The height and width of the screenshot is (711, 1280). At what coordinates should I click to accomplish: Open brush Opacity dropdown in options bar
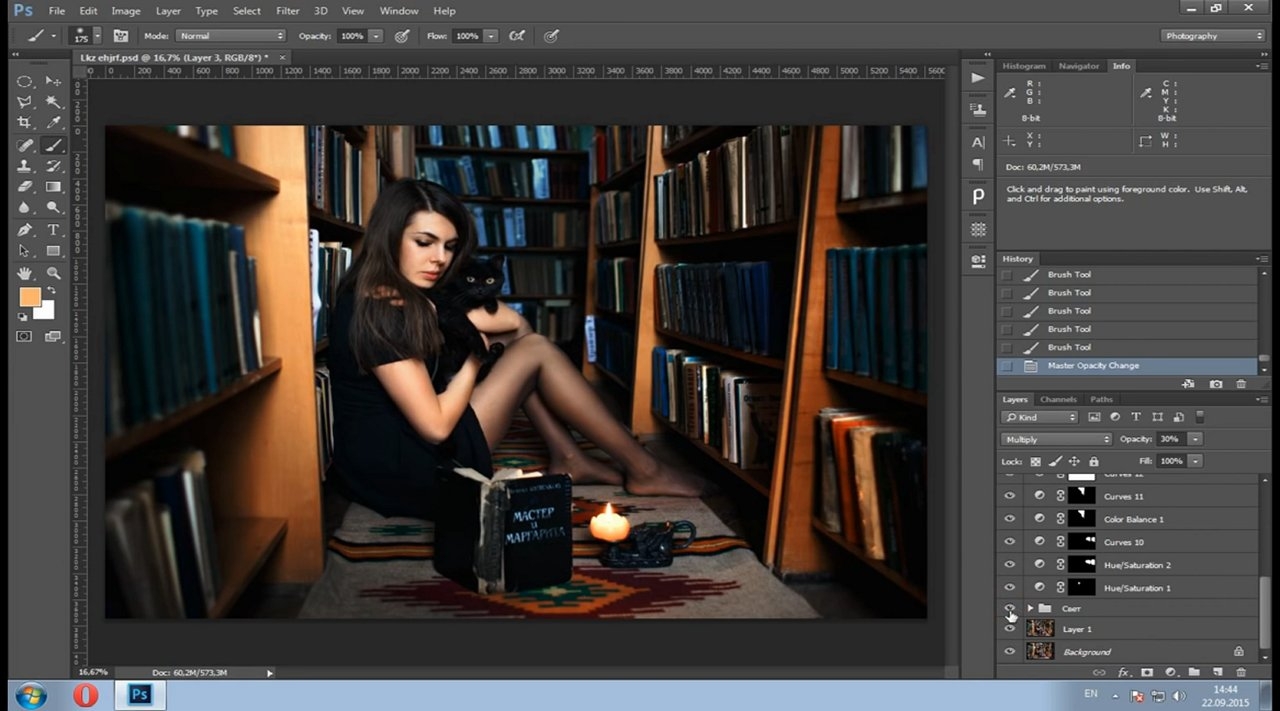pos(376,36)
